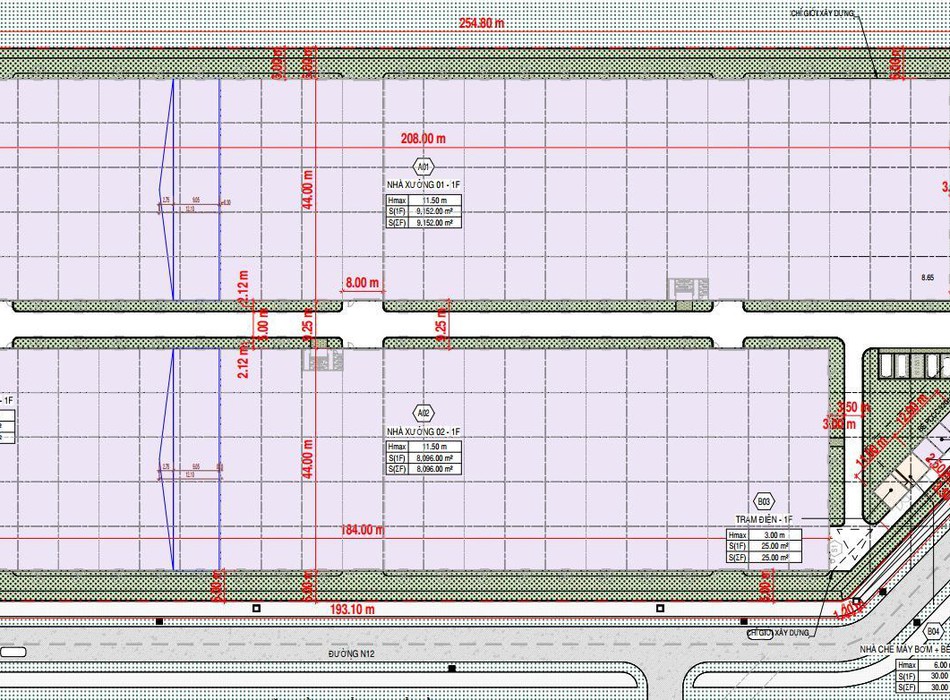
Task: Select the NHÀ XƯỞNG 02 - 1F label
Action: pos(423,431)
